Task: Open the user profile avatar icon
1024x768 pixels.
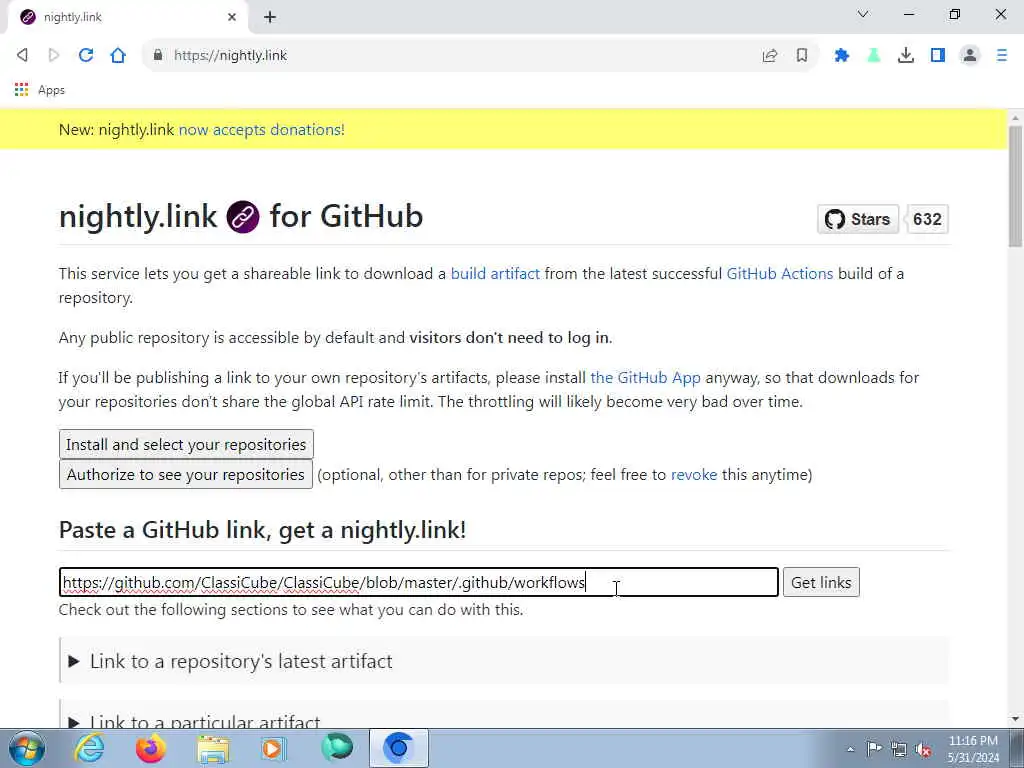Action: click(970, 56)
